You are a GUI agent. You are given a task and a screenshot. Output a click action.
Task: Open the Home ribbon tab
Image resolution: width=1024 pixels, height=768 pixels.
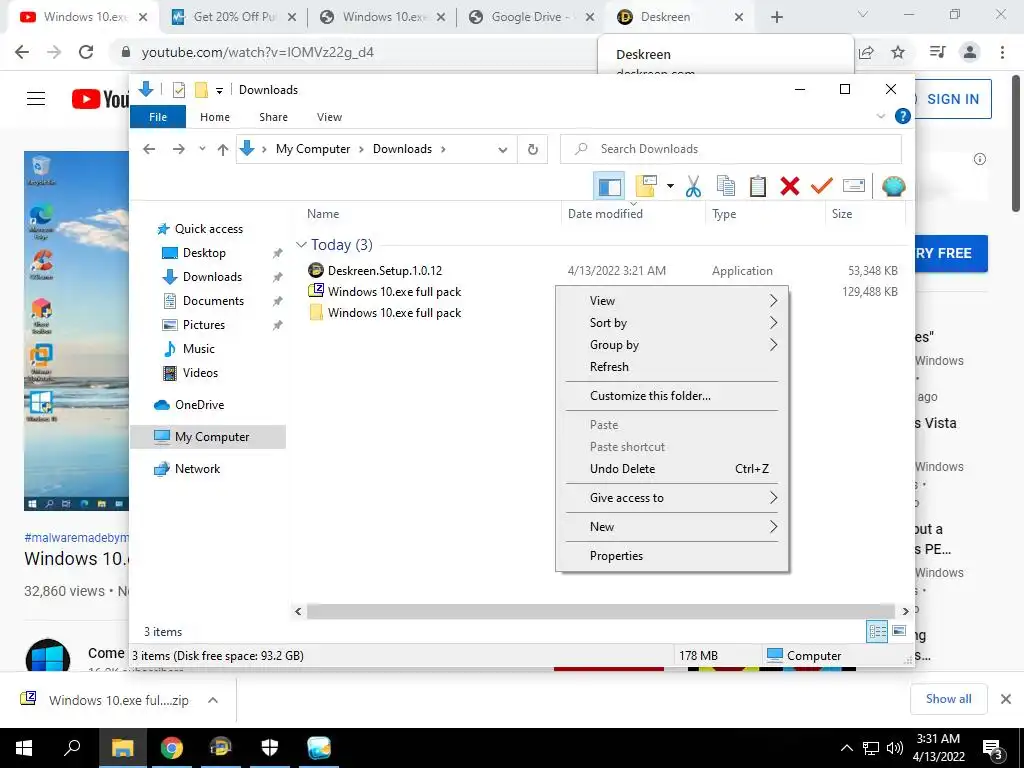click(x=215, y=117)
